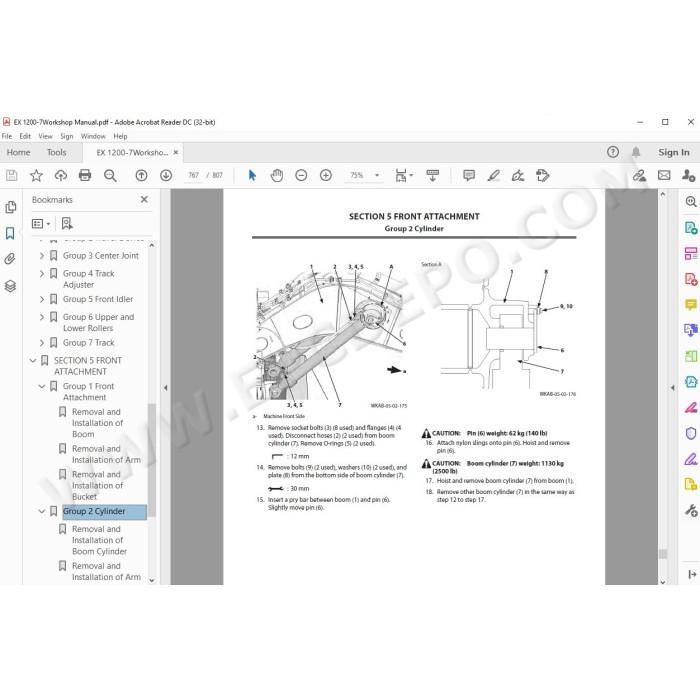The width and height of the screenshot is (700, 700).
Task: Expand Group 4 Track Adjuster bookmark
Action: 42,274
